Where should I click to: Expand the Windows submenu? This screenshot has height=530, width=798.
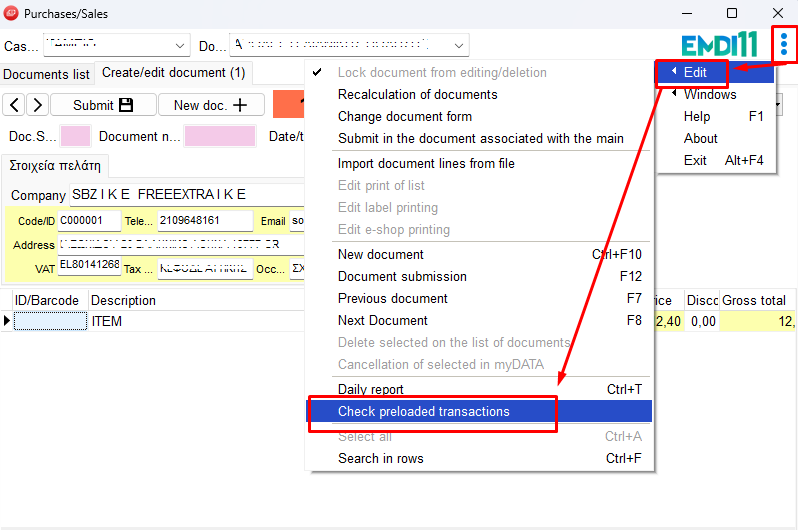tap(710, 95)
